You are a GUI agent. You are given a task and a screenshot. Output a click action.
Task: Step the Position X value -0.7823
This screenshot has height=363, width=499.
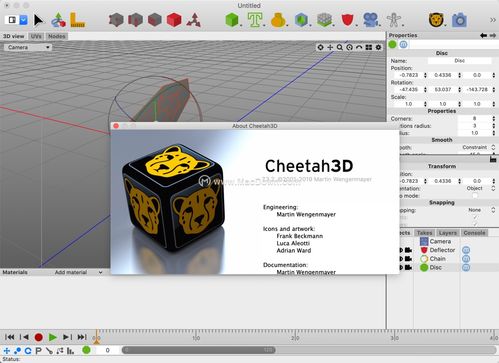click(425, 75)
